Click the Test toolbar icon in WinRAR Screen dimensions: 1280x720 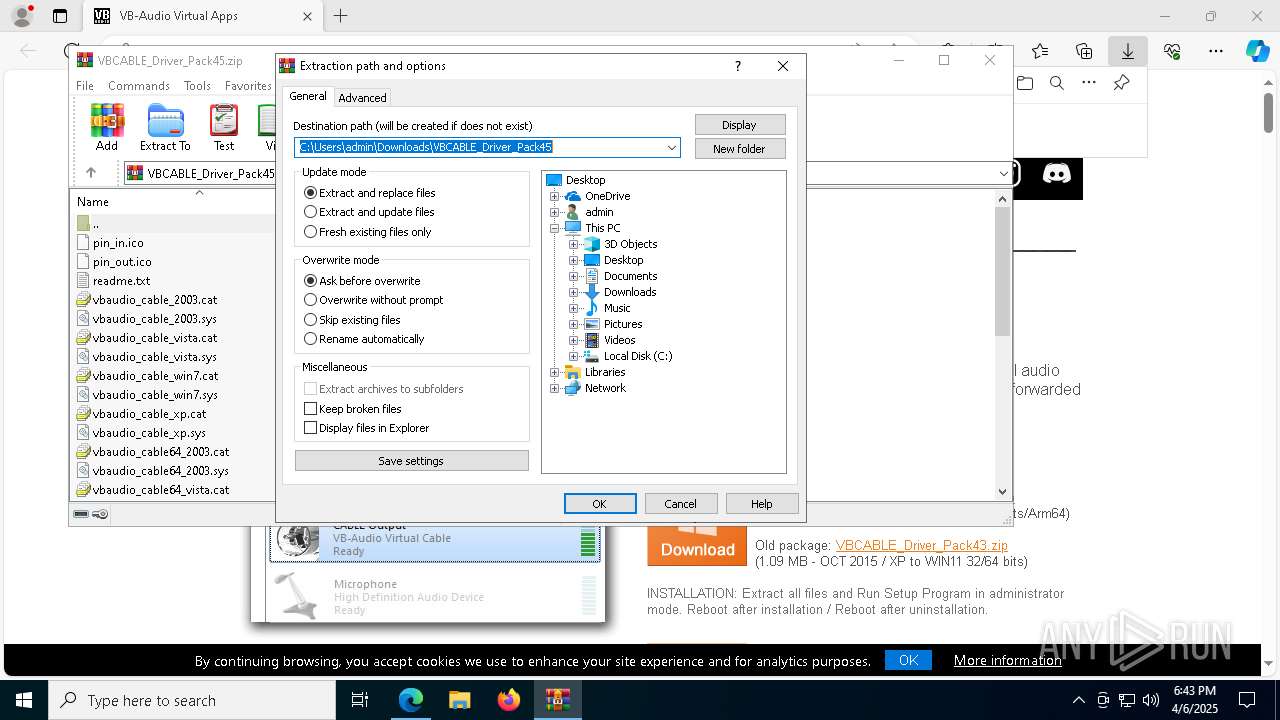point(224,127)
